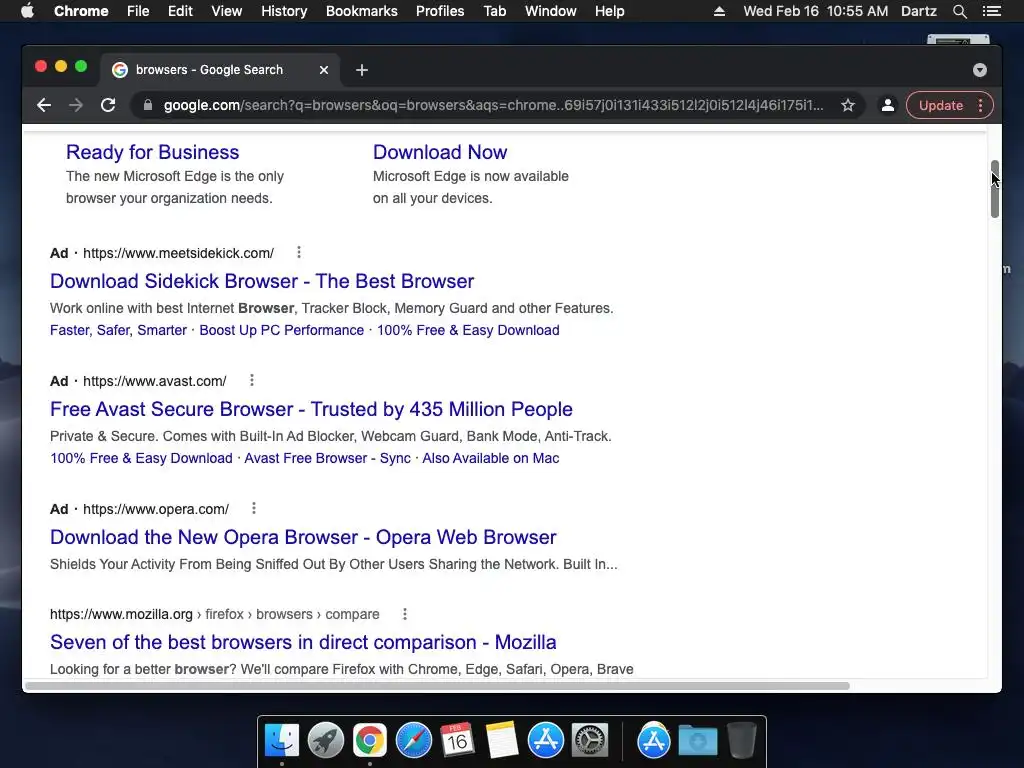Open options for the meetsidekick.com ad
Image resolution: width=1024 pixels, height=768 pixels.
[298, 252]
